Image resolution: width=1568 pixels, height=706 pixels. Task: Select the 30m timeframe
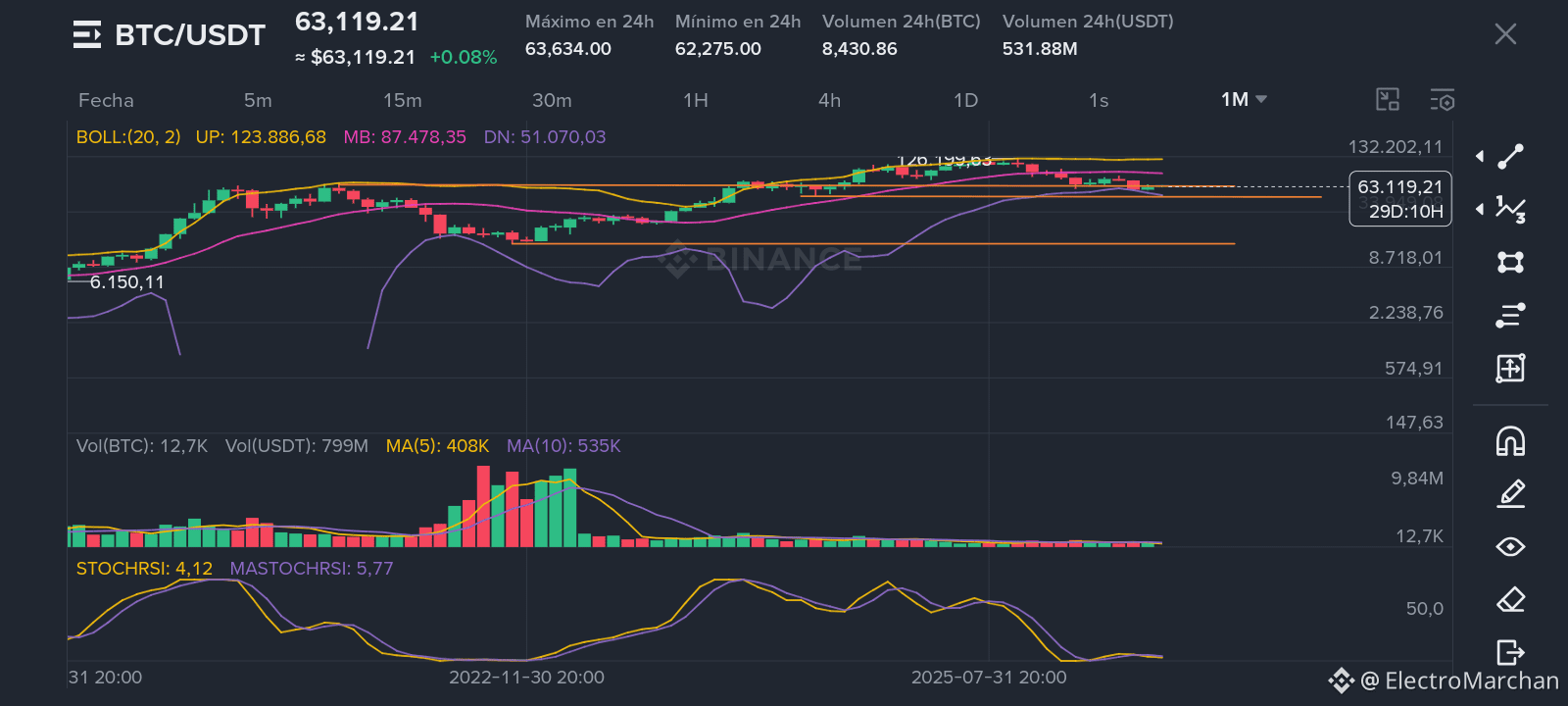pos(552,100)
